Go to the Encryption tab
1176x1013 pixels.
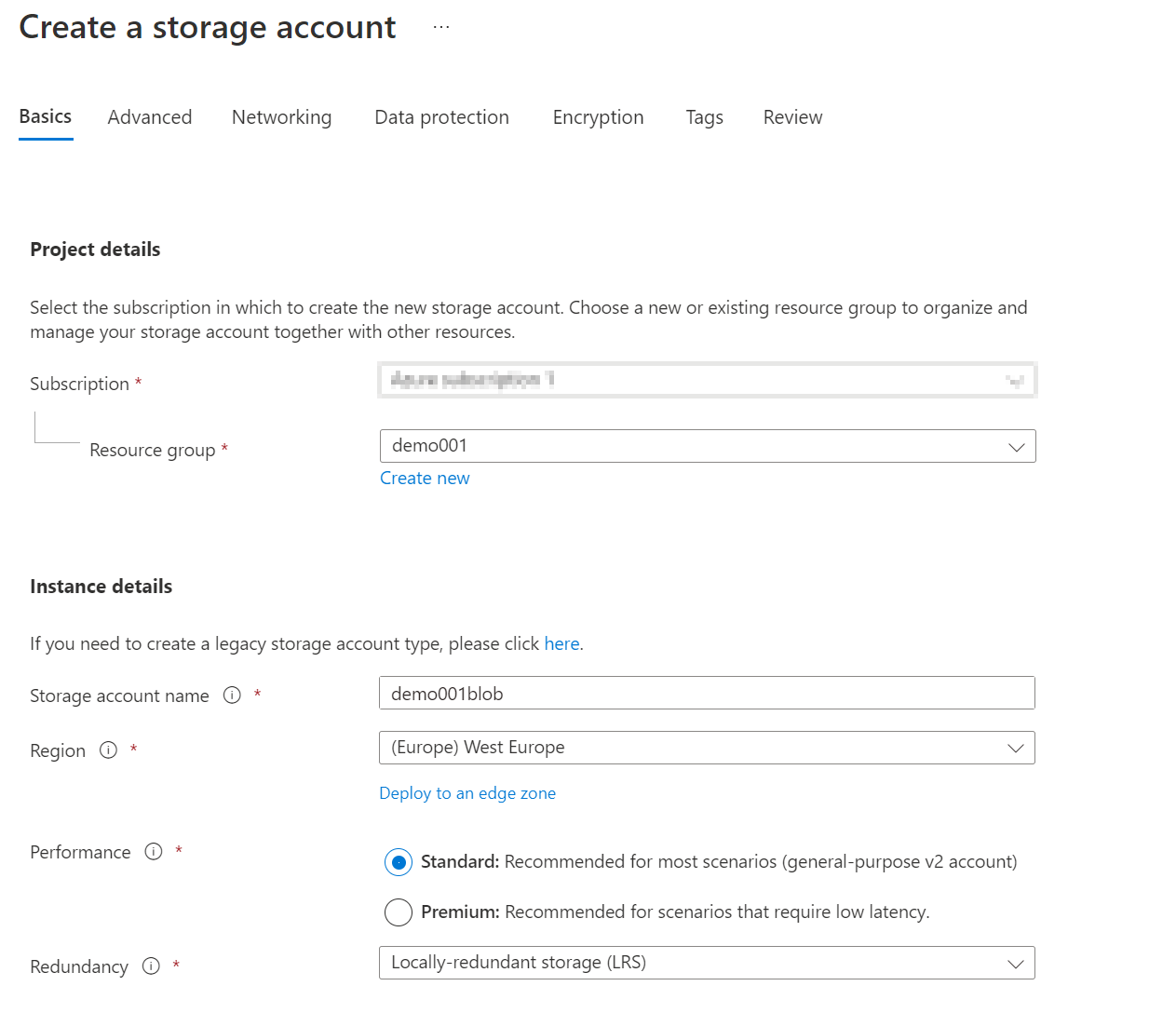coord(598,117)
